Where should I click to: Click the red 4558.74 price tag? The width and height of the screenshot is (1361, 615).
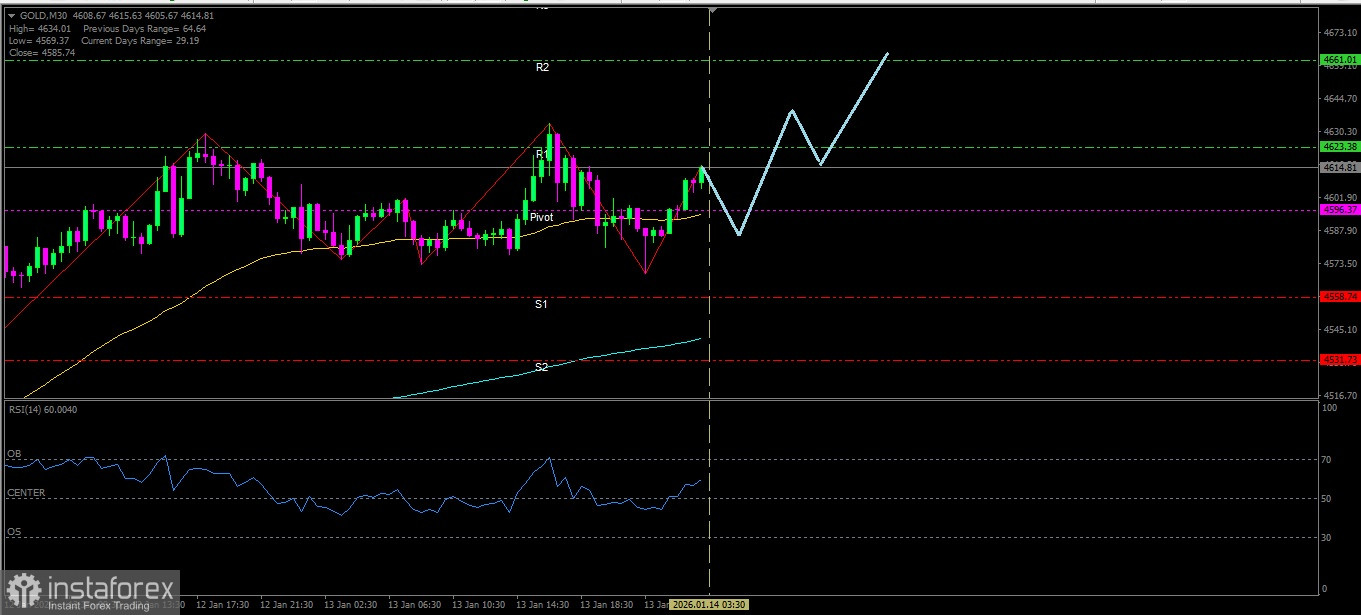coord(1340,297)
